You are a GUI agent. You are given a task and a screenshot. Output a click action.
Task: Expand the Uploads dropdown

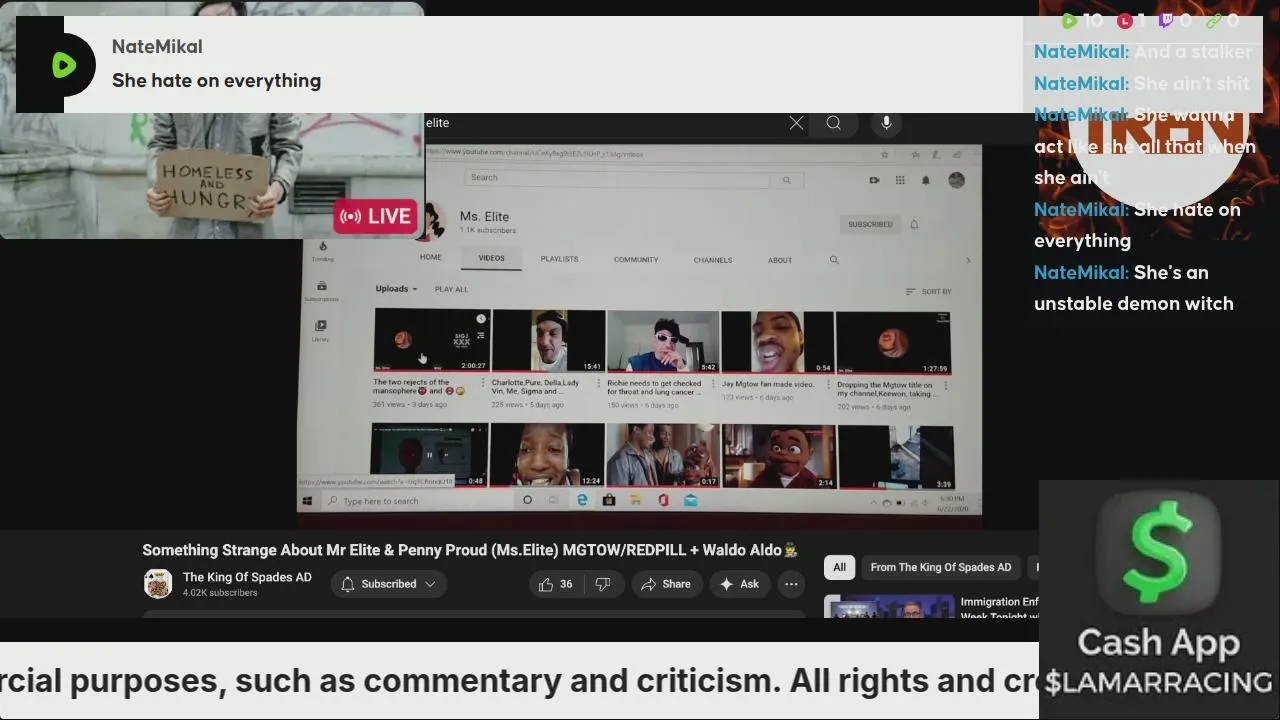(x=396, y=289)
